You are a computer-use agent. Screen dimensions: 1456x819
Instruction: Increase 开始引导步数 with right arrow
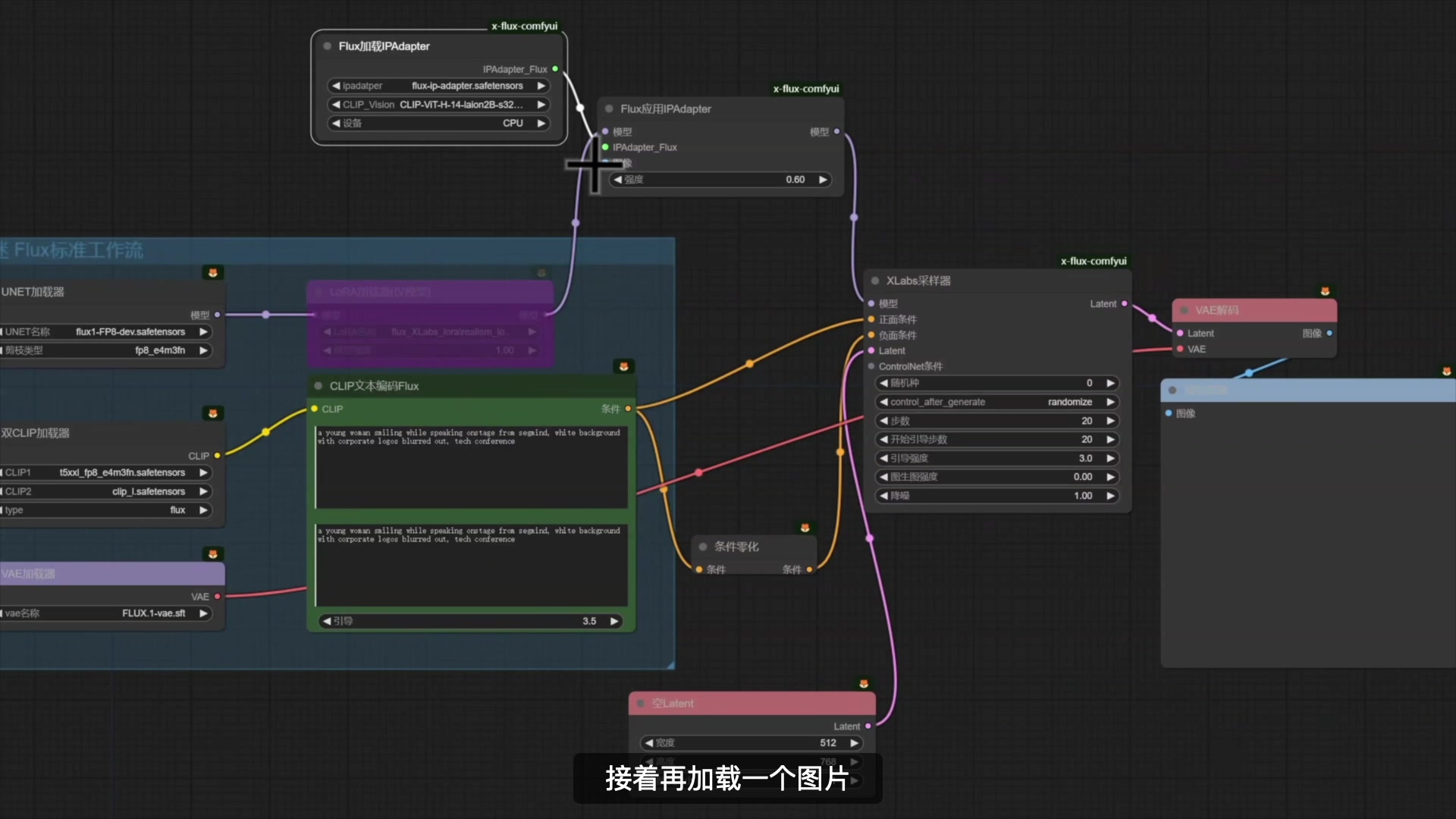[x=1111, y=439]
